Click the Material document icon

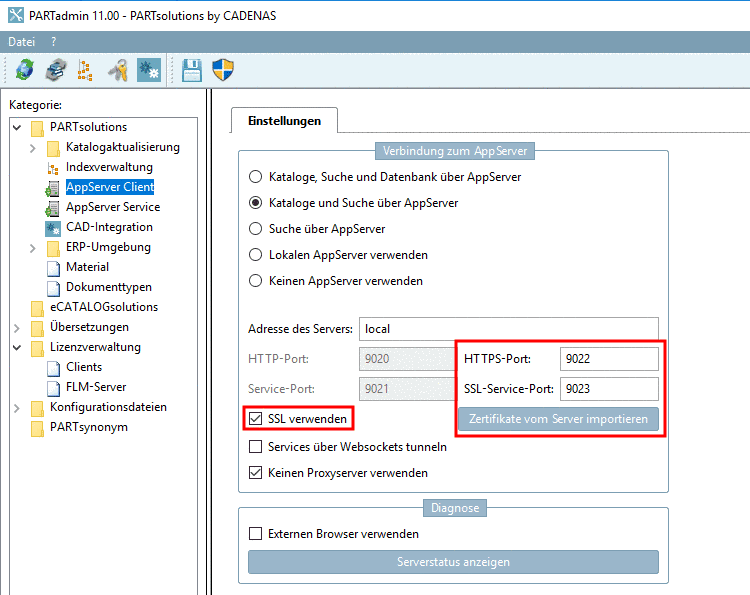tap(54, 268)
